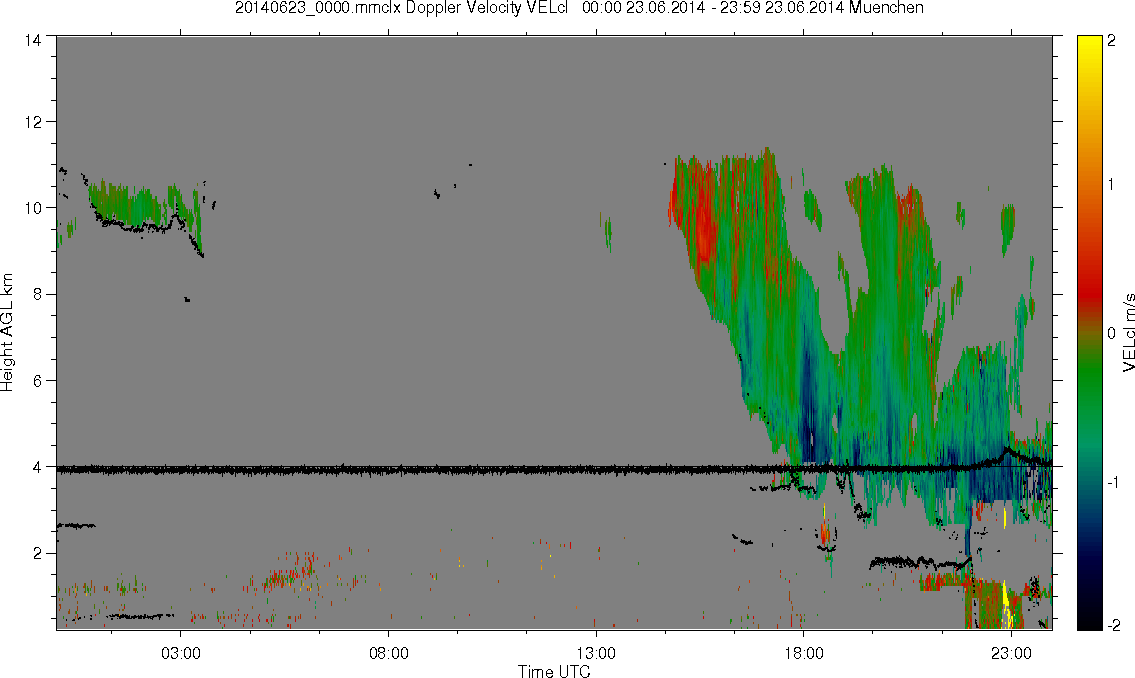1135x678 pixels.
Task: Click the plot title text
Action: pos(579,8)
